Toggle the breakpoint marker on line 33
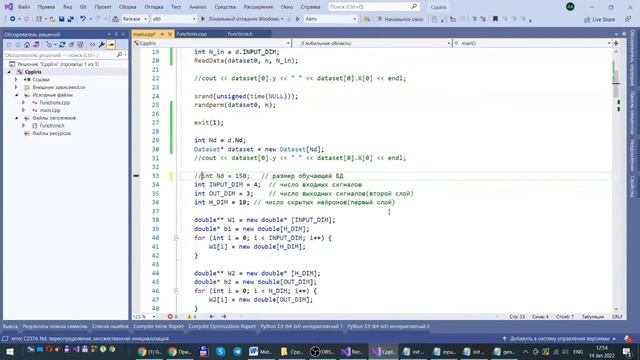The width and height of the screenshot is (640, 360). tap(136, 176)
